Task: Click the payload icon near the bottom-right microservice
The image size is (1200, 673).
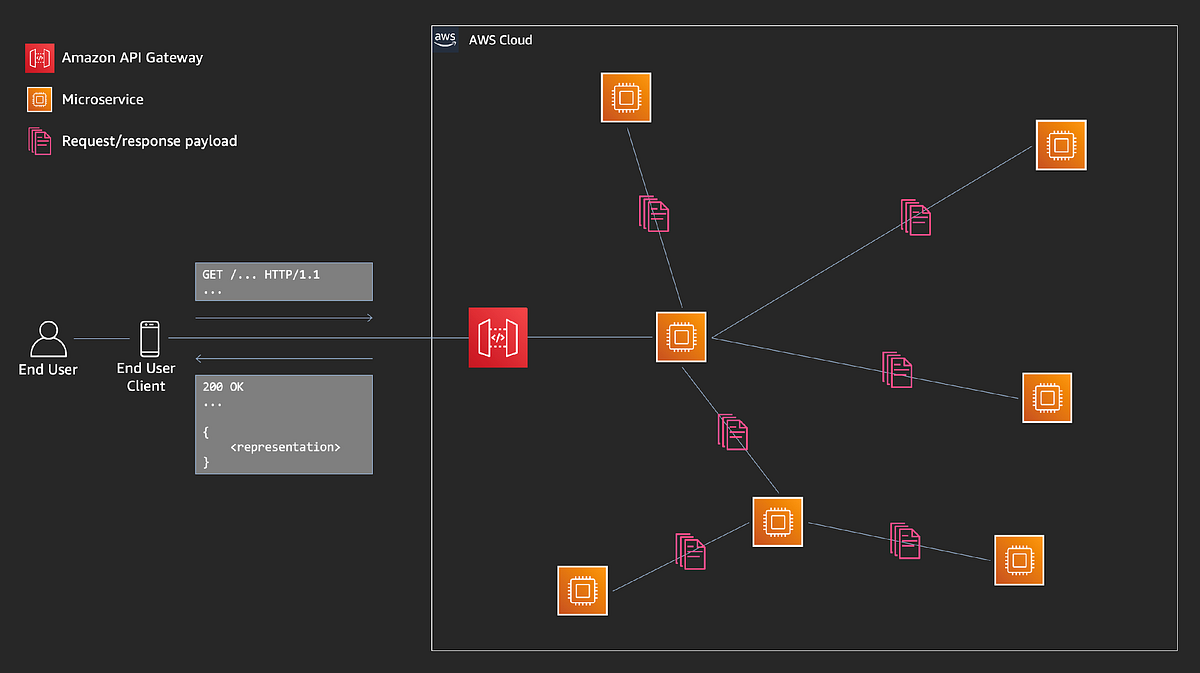Action: pos(905,541)
